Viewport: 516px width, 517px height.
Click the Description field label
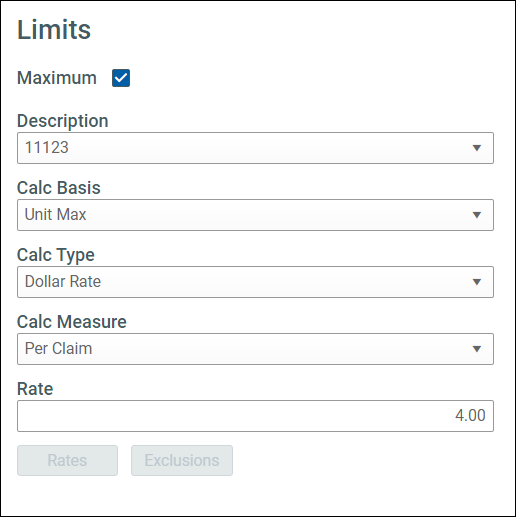pos(63,121)
